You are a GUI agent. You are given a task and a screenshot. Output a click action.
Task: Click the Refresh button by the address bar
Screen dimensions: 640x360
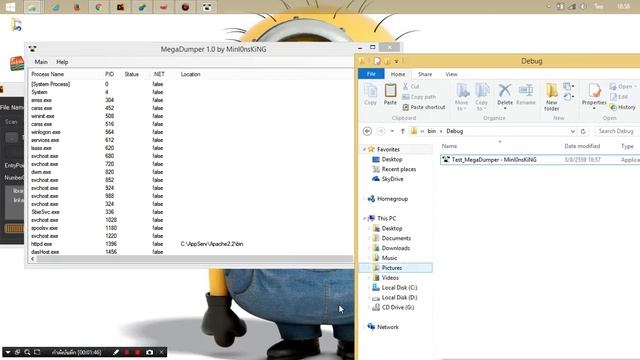(583, 131)
